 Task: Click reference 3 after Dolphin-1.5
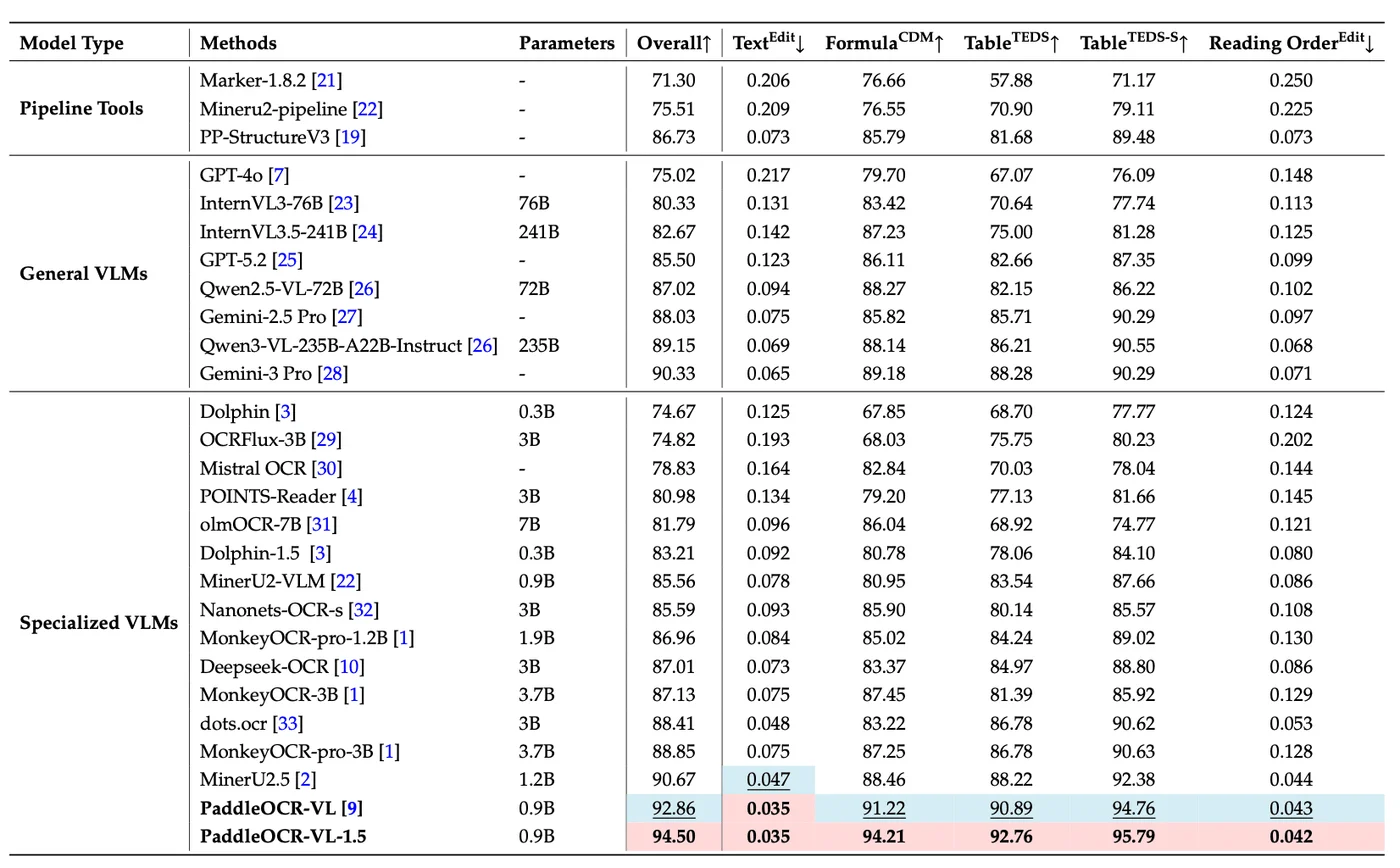[318, 553]
